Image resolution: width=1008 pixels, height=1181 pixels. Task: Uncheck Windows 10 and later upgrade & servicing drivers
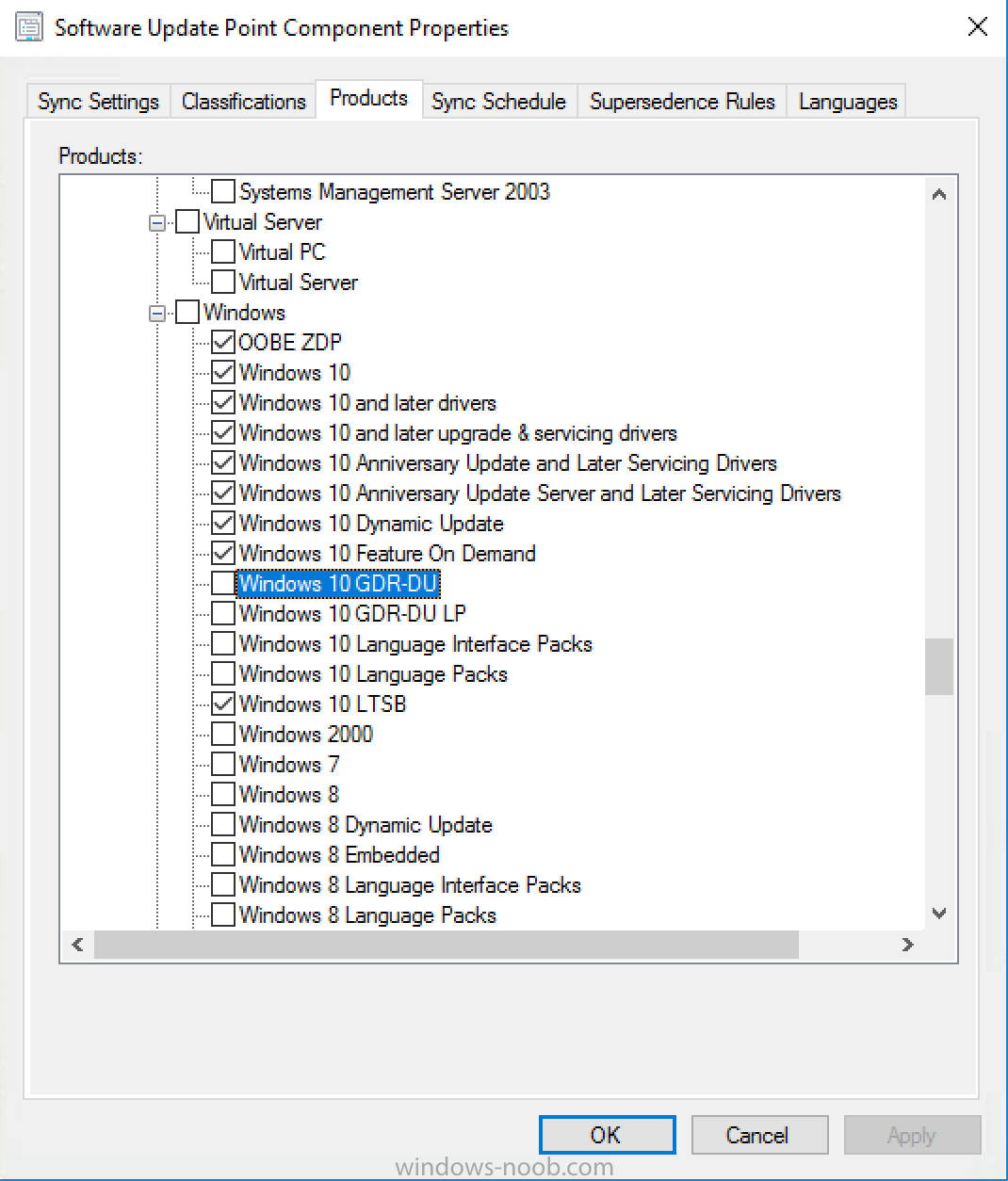coord(223,433)
